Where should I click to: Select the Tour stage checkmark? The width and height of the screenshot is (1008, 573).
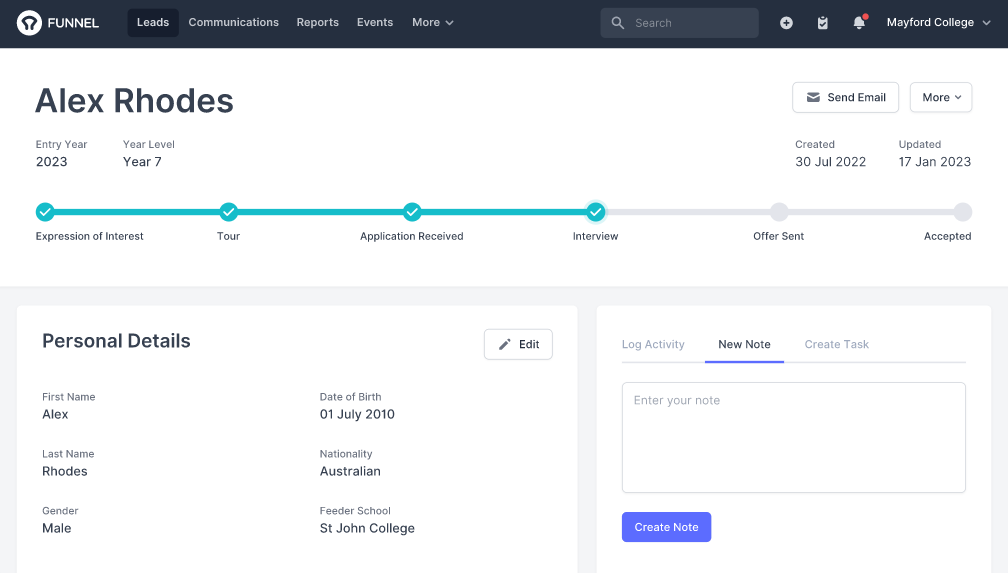[x=228, y=212]
